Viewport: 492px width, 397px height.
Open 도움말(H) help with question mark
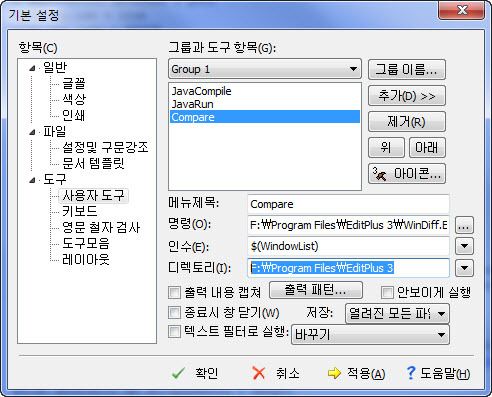point(438,373)
